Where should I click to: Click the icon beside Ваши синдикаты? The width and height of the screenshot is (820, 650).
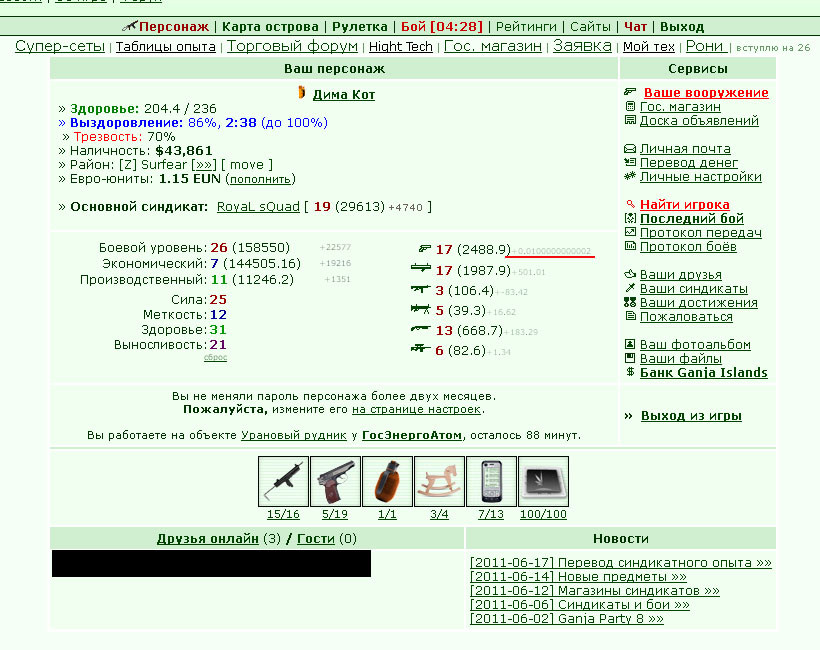click(630, 288)
